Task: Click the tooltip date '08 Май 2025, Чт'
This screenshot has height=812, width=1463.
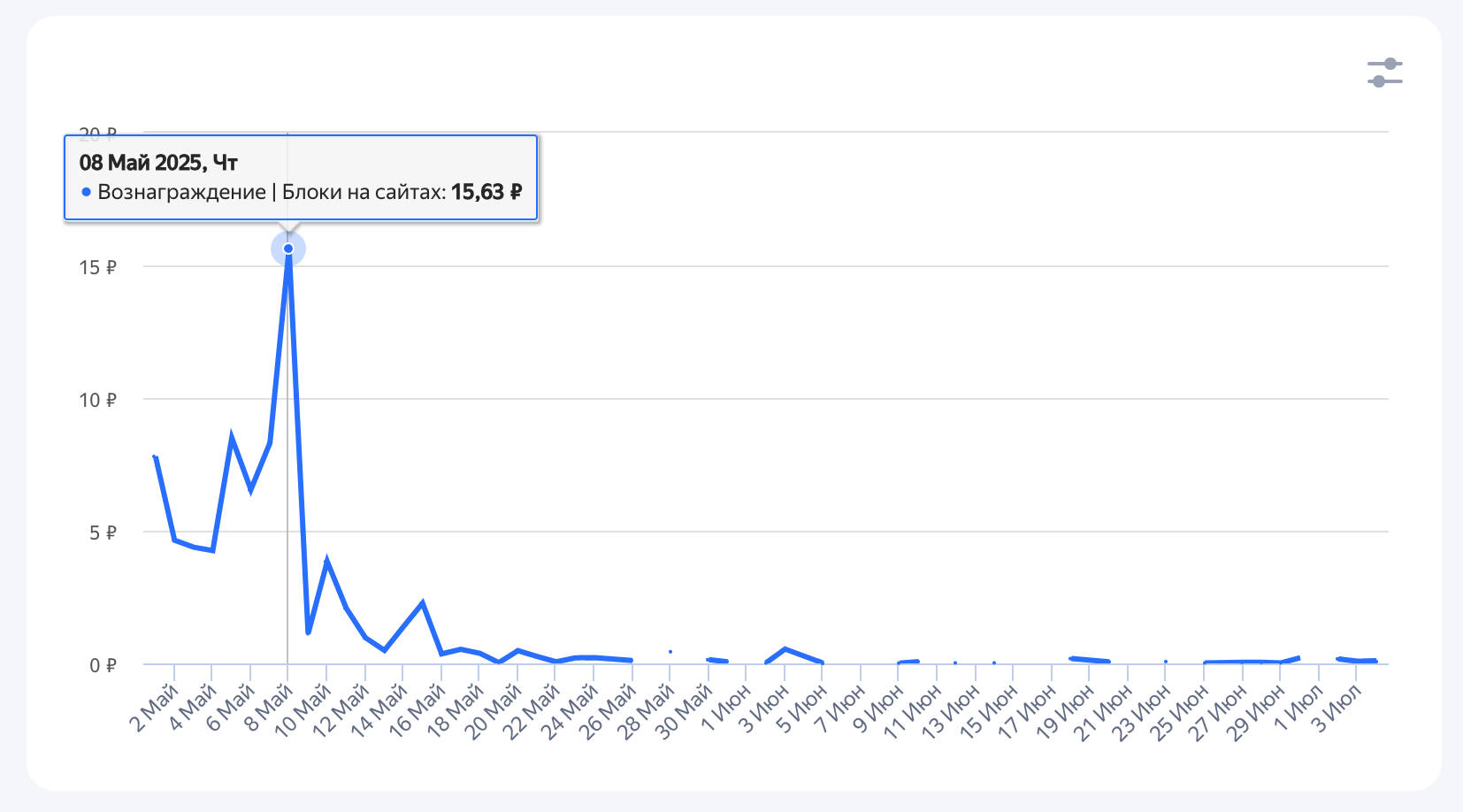Action: [158, 163]
